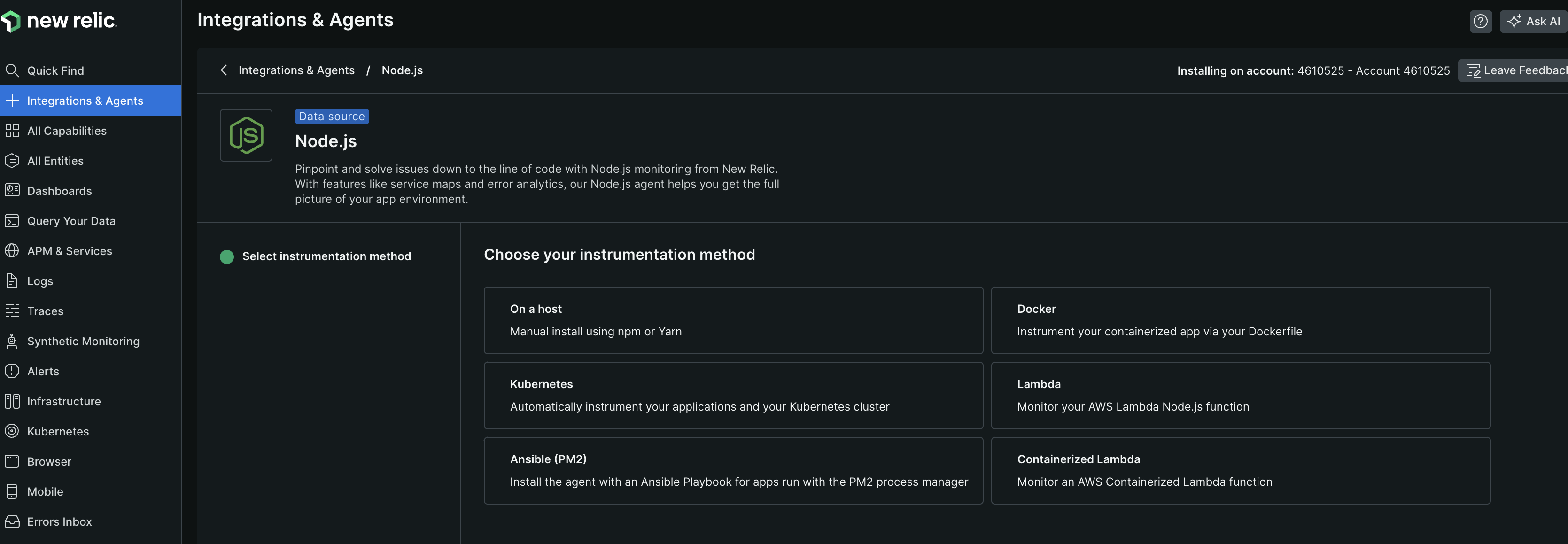The width and height of the screenshot is (1568, 544).
Task: Choose the Docker instrumentation card
Action: 1241,320
